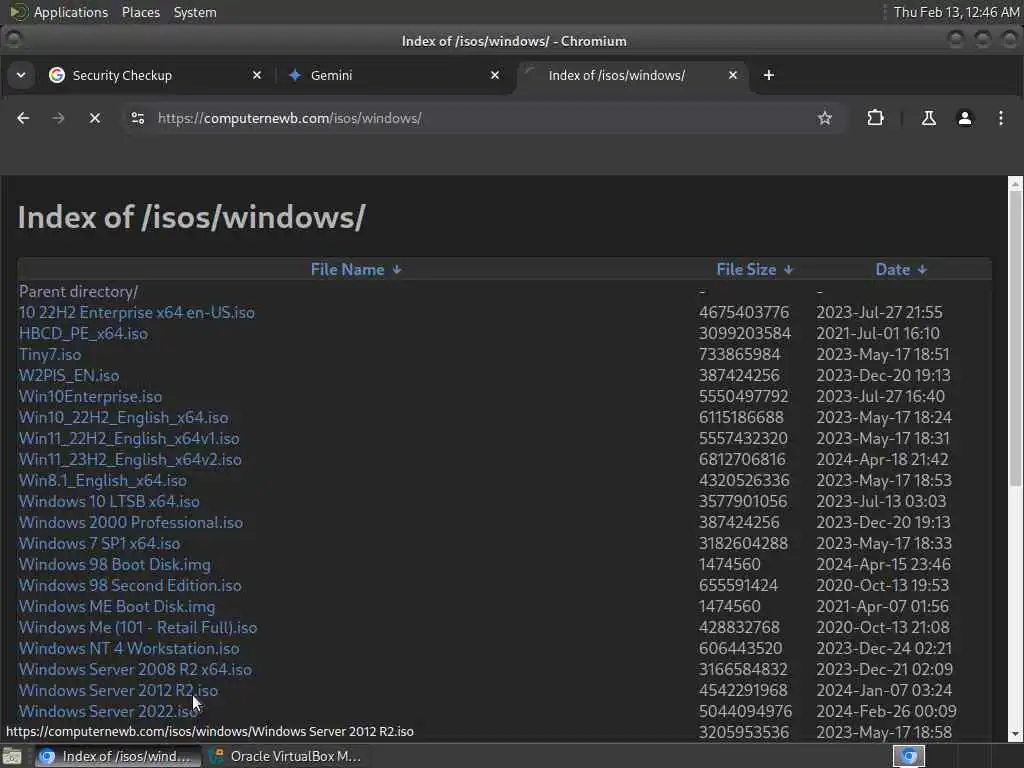Open the Windows Server 2012 R2.iso link
1024x768 pixels.
(x=118, y=690)
